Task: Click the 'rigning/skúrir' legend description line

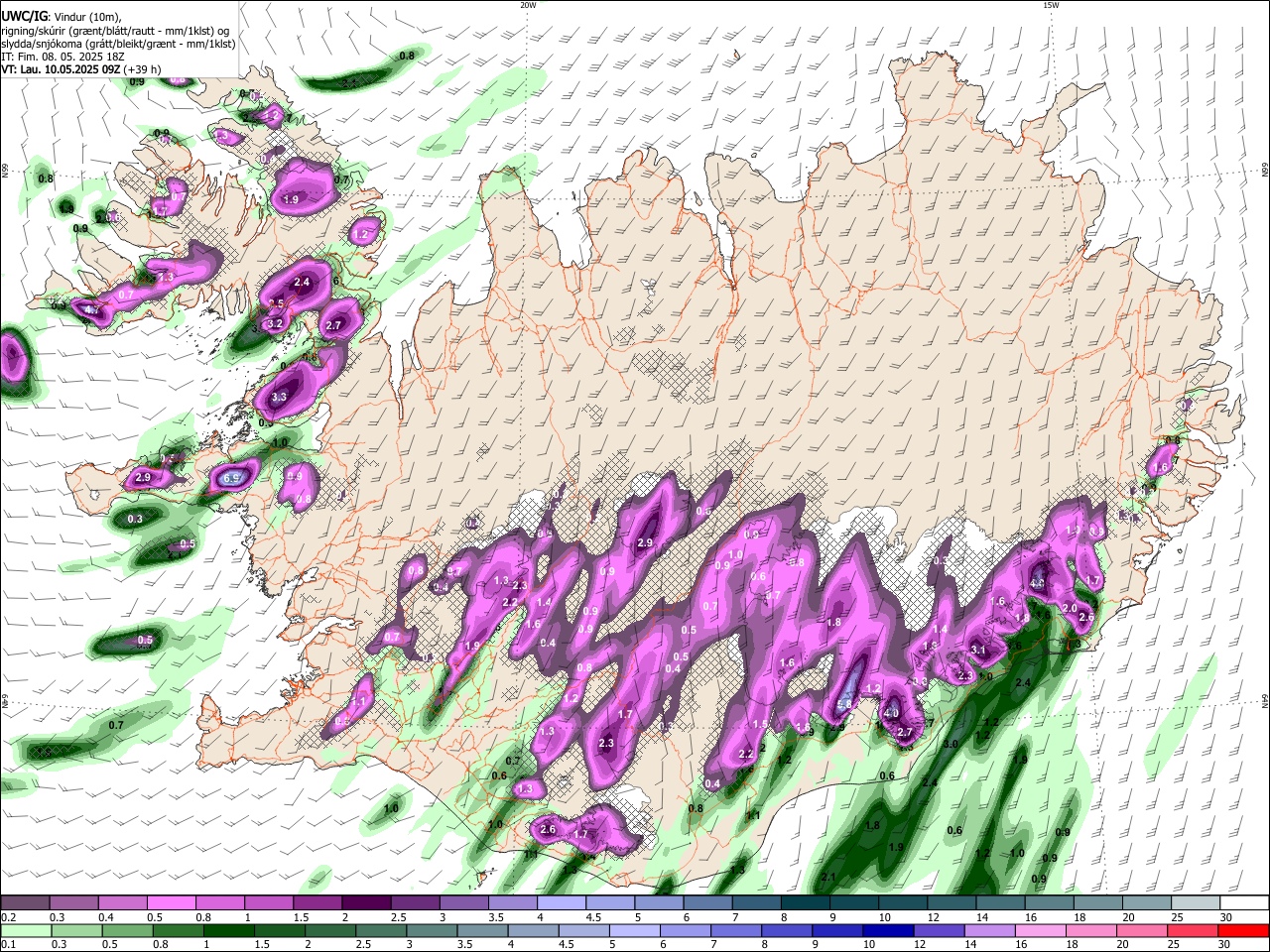Action: coord(116,30)
